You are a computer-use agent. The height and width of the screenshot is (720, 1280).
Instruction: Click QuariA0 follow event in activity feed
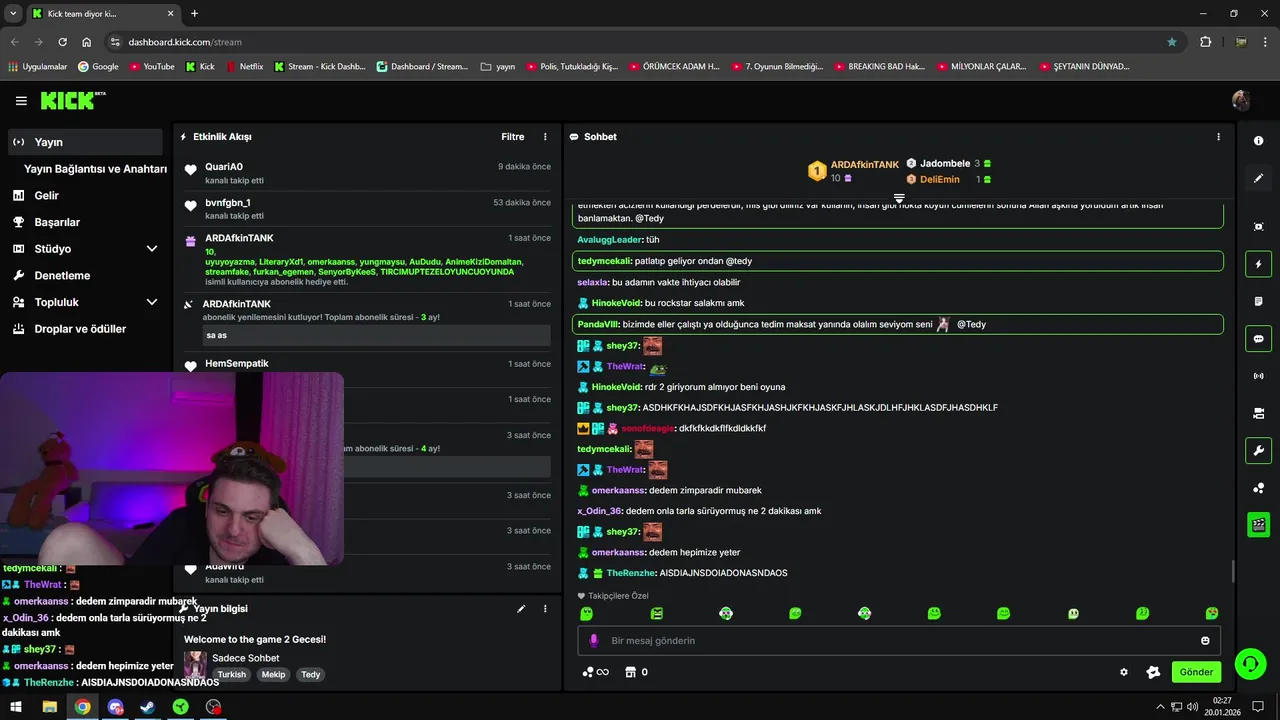pyautogui.click(x=367, y=173)
